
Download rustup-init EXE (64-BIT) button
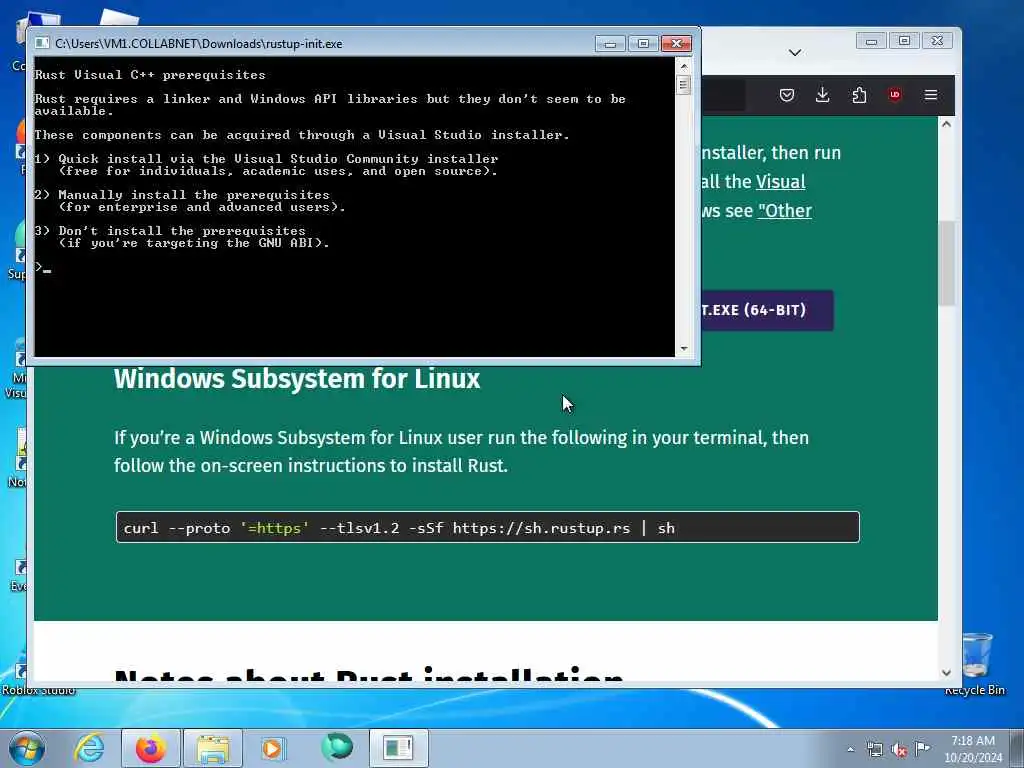point(767,310)
